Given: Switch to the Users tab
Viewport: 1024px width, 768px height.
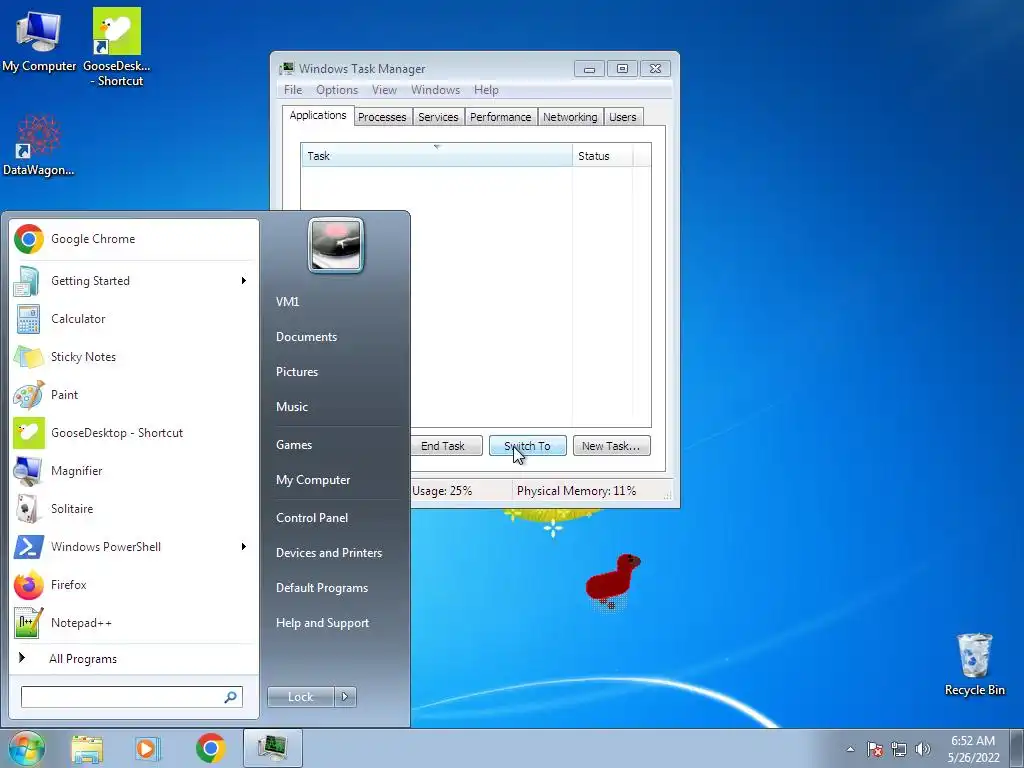Looking at the screenshot, I should pos(622,117).
